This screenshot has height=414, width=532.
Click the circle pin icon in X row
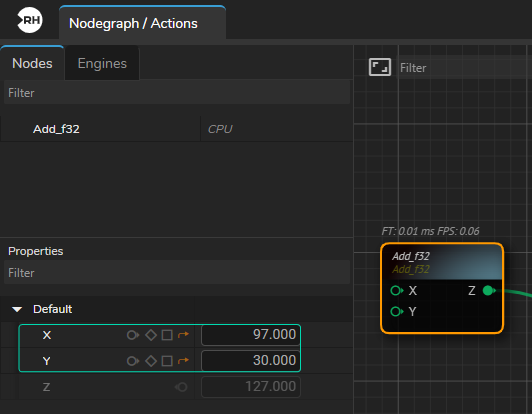[x=132, y=335]
